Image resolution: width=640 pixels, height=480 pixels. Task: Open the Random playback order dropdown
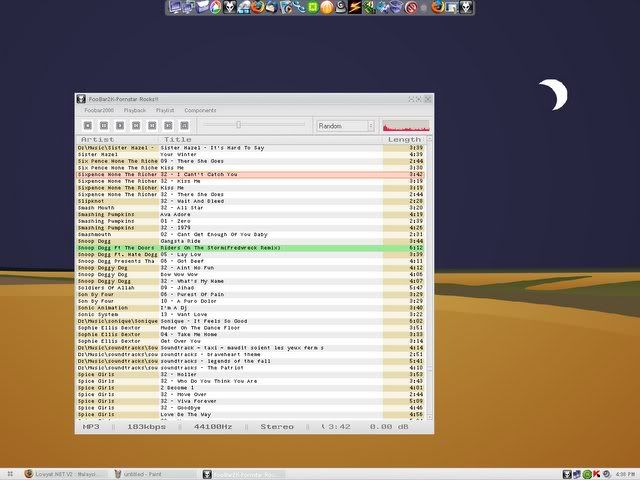tap(344, 126)
